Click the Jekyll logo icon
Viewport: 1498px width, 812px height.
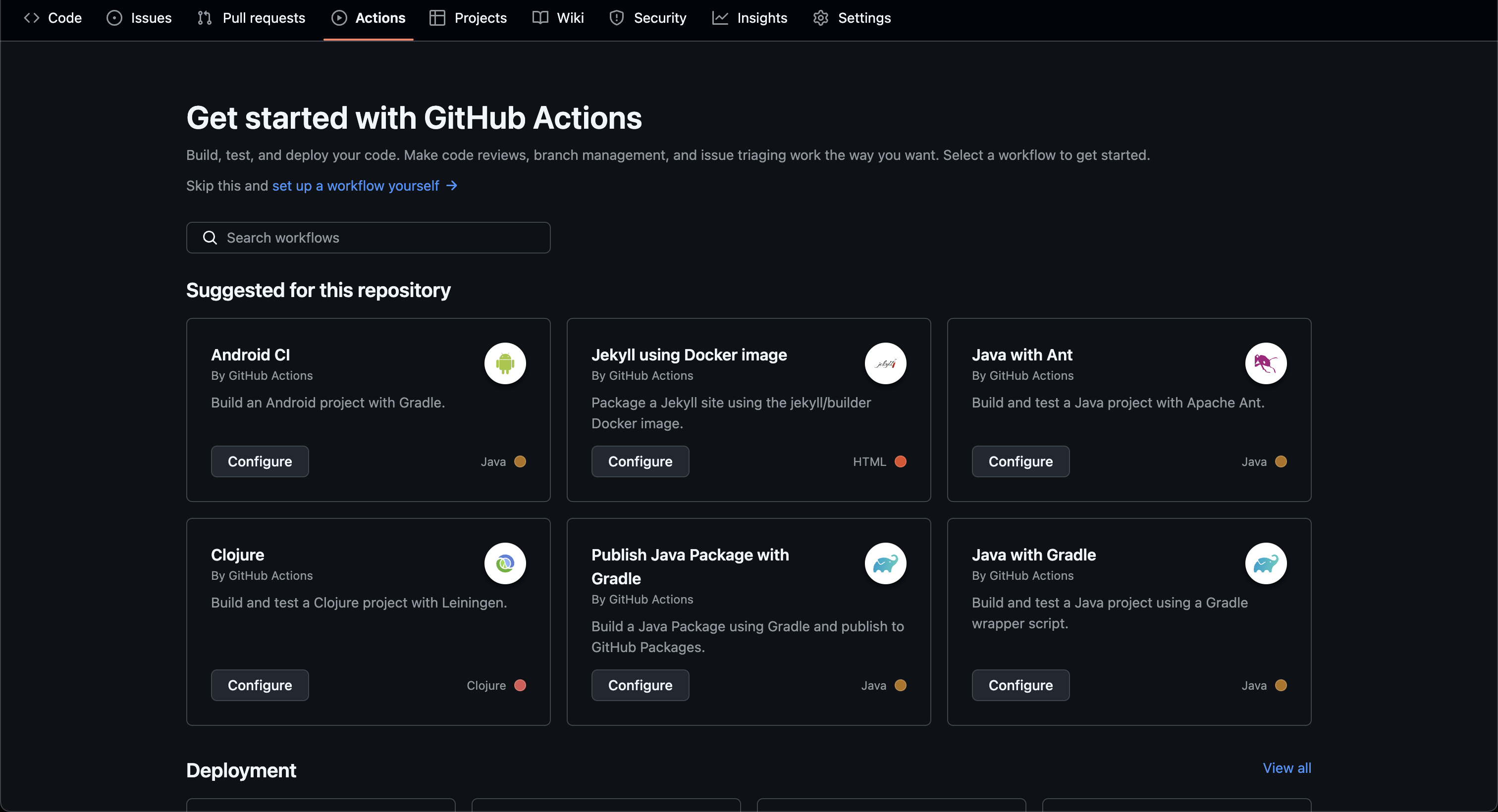885,363
